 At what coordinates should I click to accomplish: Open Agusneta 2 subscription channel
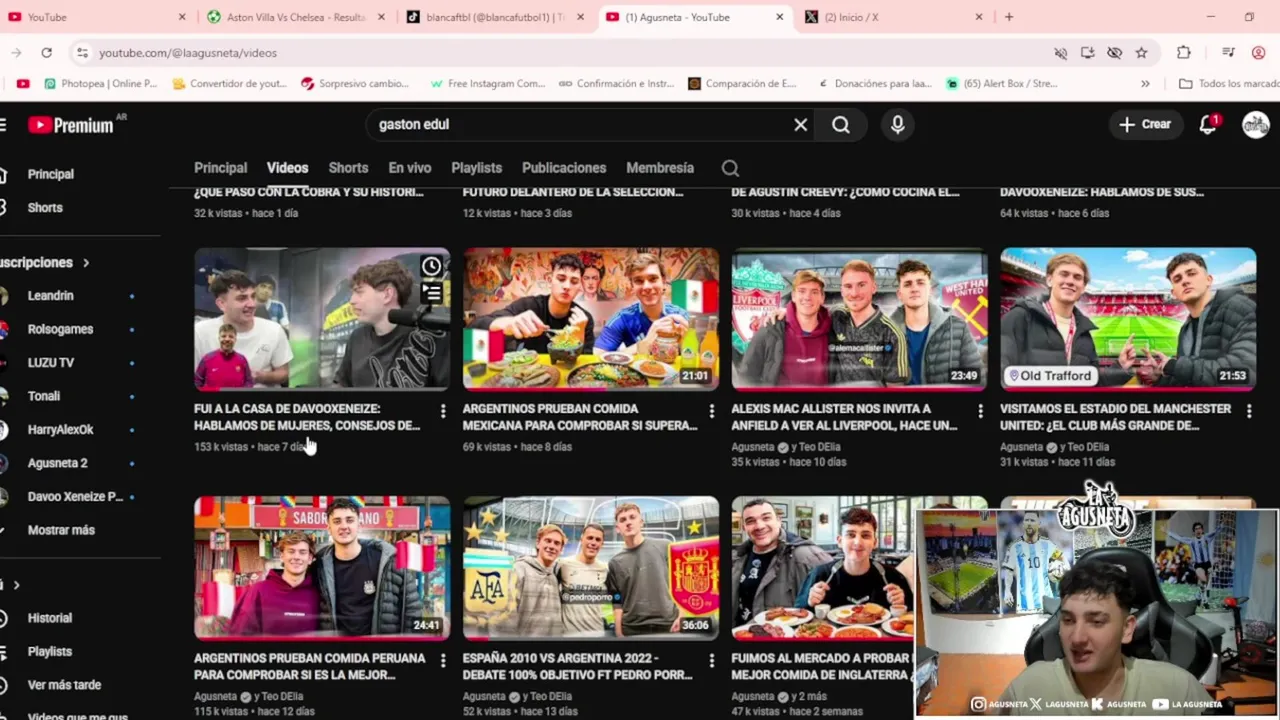click(58, 463)
